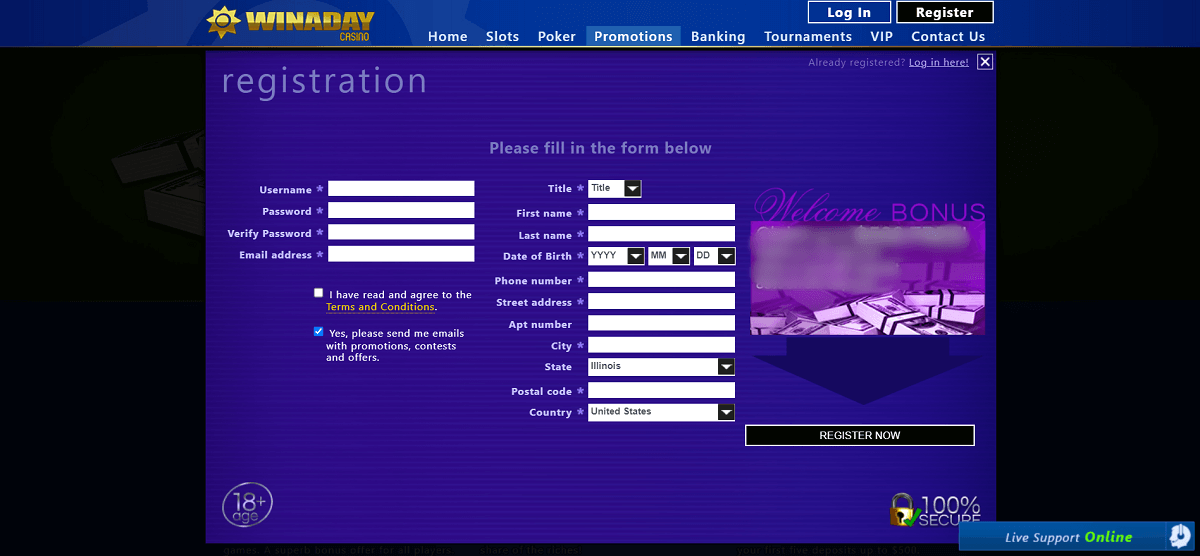Expand the State dropdown showing Illinois
Image resolution: width=1200 pixels, height=556 pixels.
tap(661, 367)
